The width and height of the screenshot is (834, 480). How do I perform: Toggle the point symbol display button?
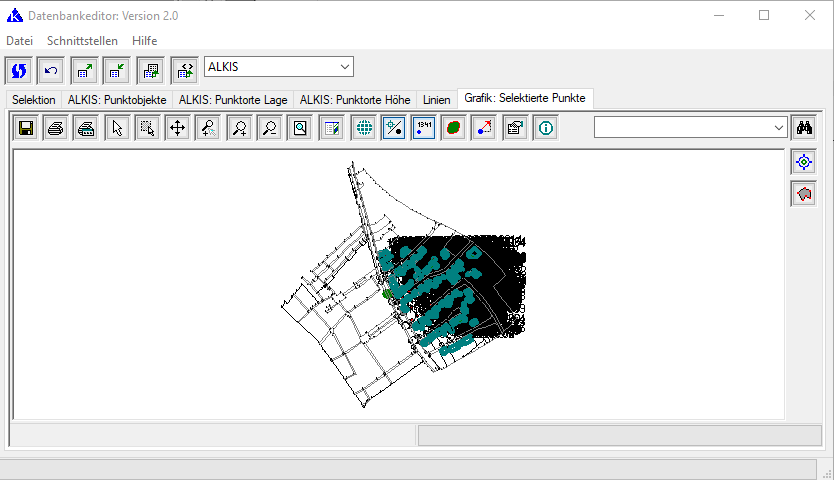coord(394,128)
